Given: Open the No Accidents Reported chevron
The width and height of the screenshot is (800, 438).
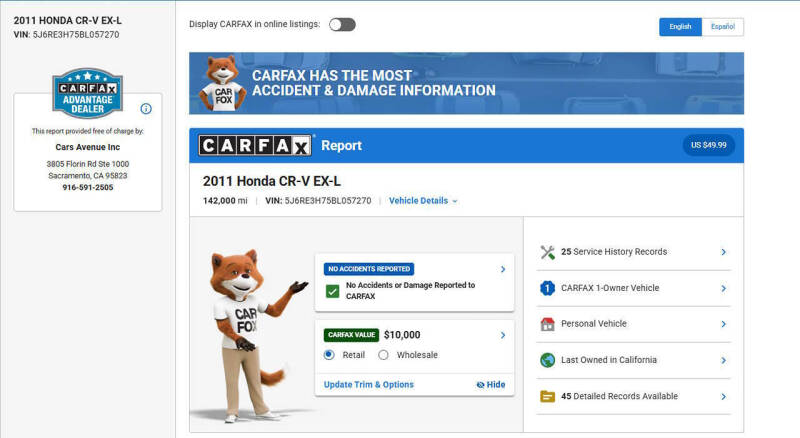Looking at the screenshot, I should [x=503, y=269].
